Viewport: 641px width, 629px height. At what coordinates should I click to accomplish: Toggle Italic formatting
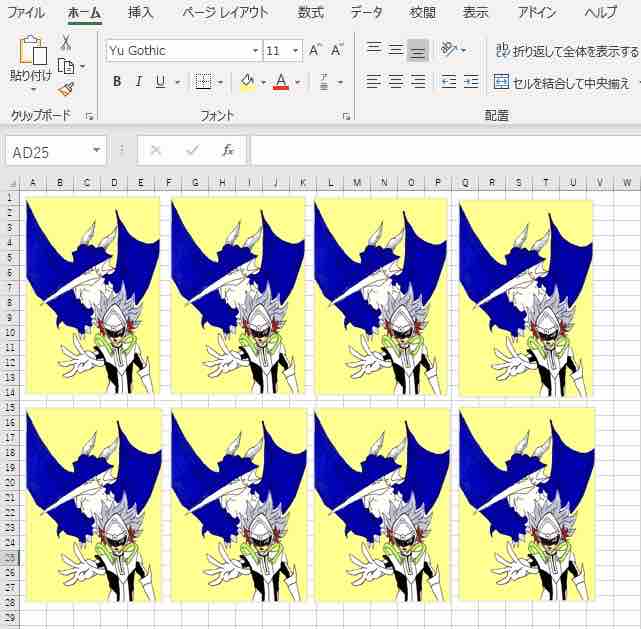(x=139, y=82)
